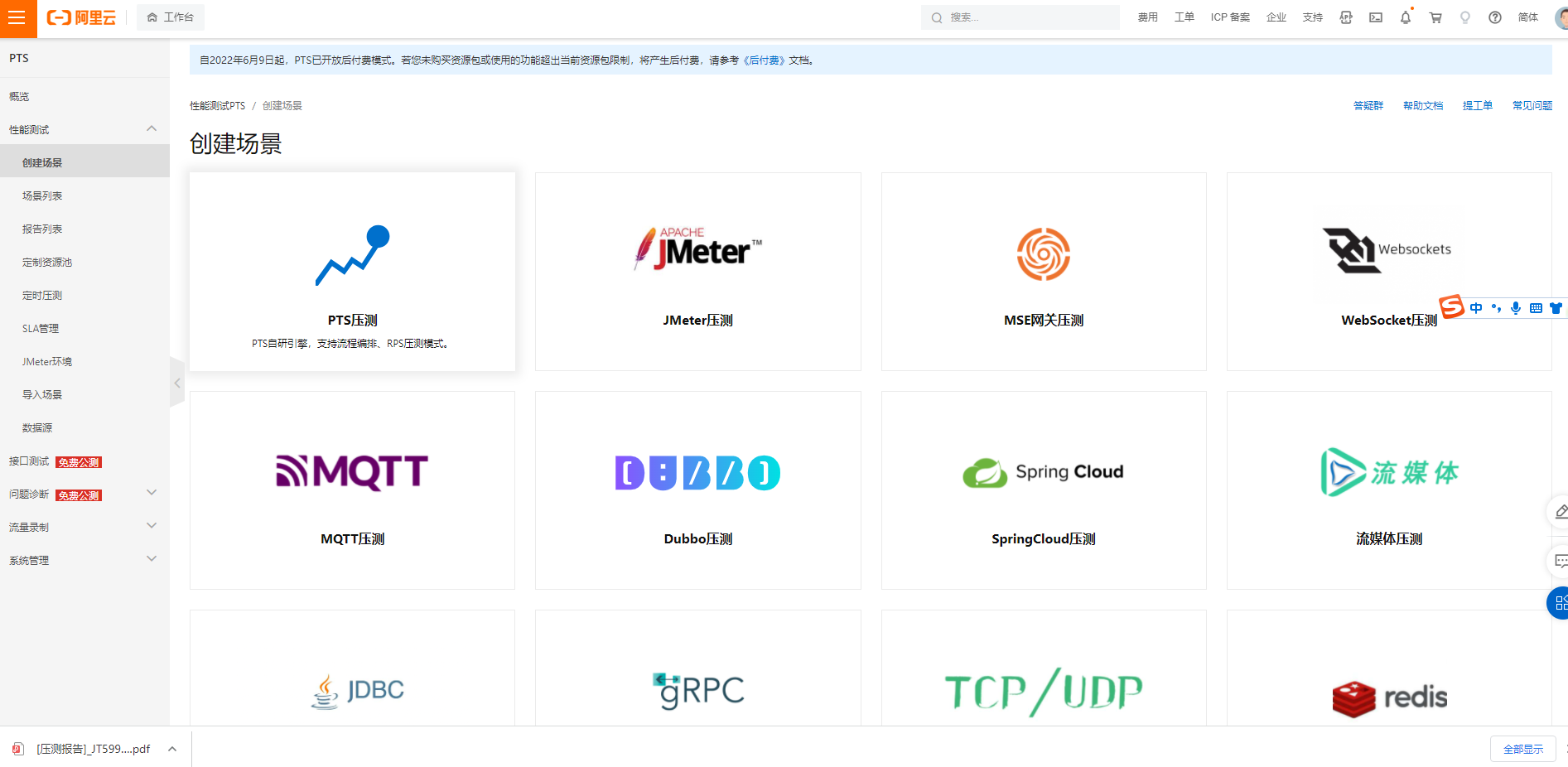Open the help question mark icon
1568x767 pixels.
[1495, 17]
